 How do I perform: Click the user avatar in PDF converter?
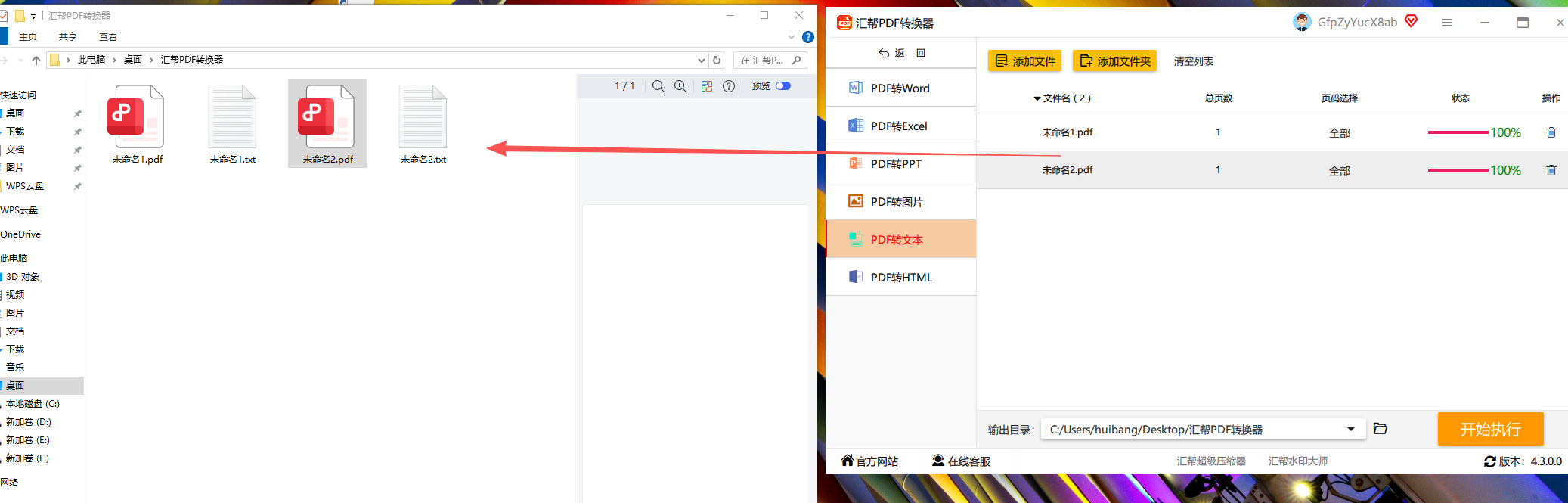pos(1302,23)
